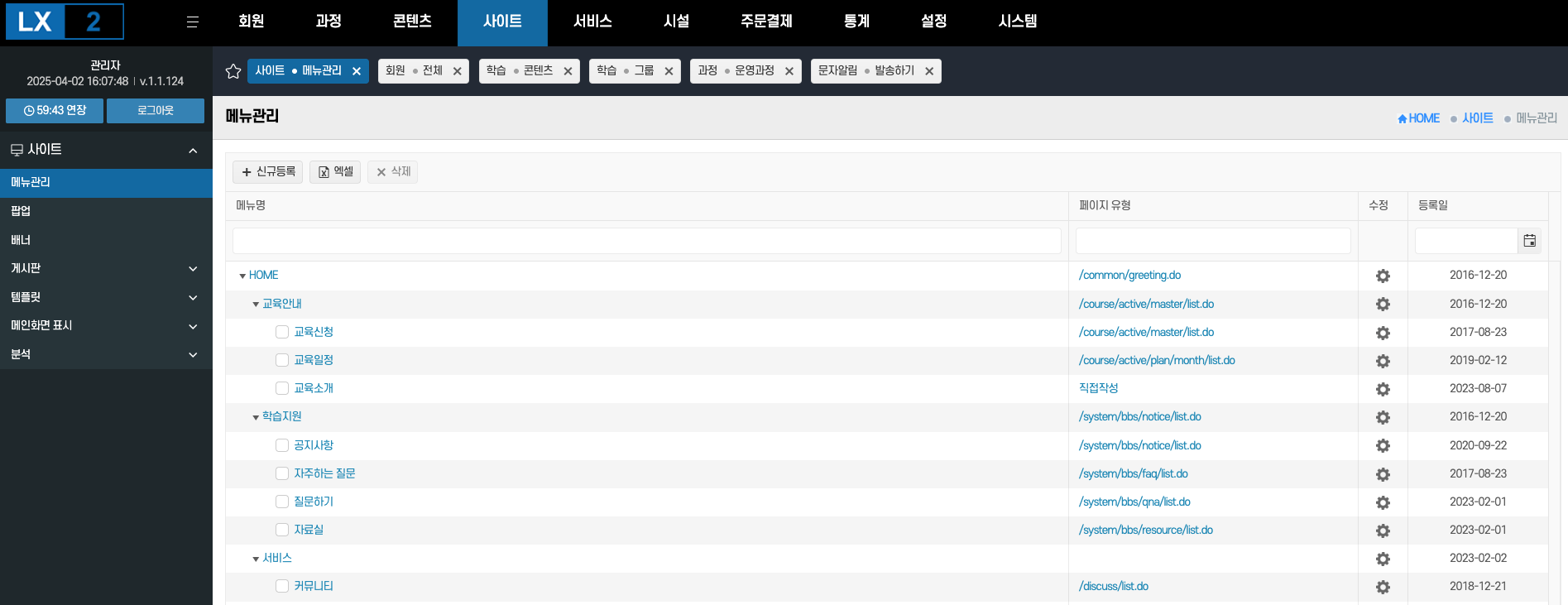Click the 로그아웃 button
This screenshot has width=1568, height=605.
[155, 111]
